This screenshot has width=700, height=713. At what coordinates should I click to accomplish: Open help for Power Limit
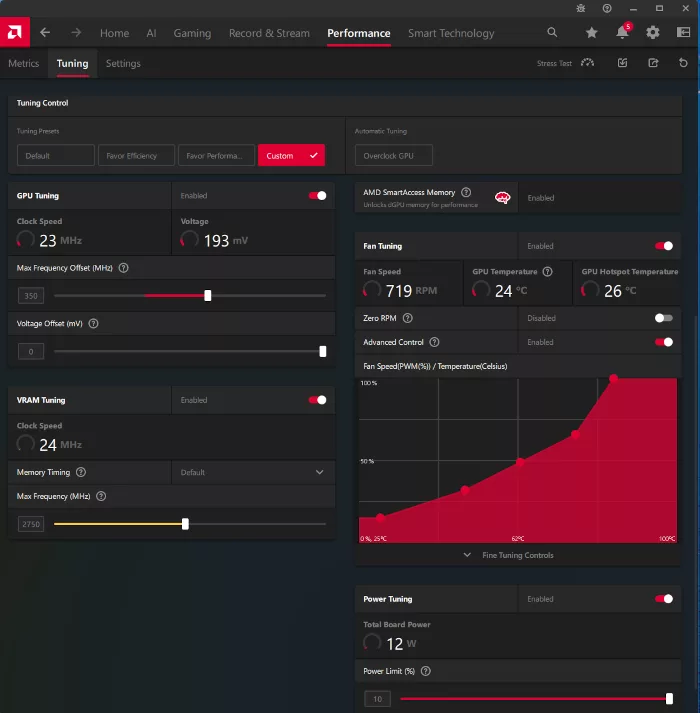[x=426, y=671]
